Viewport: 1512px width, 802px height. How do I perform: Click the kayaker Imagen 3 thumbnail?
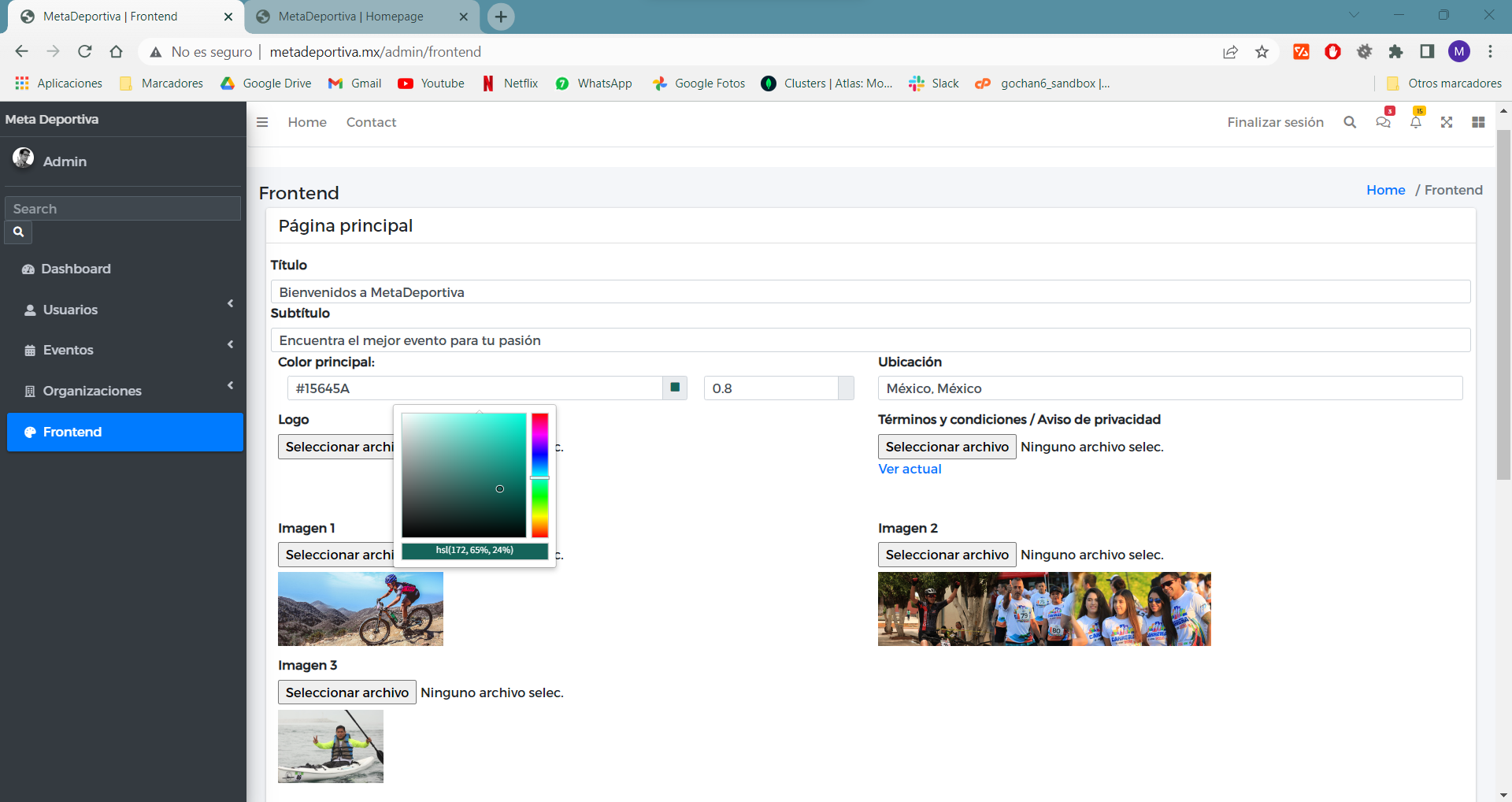tap(331, 746)
